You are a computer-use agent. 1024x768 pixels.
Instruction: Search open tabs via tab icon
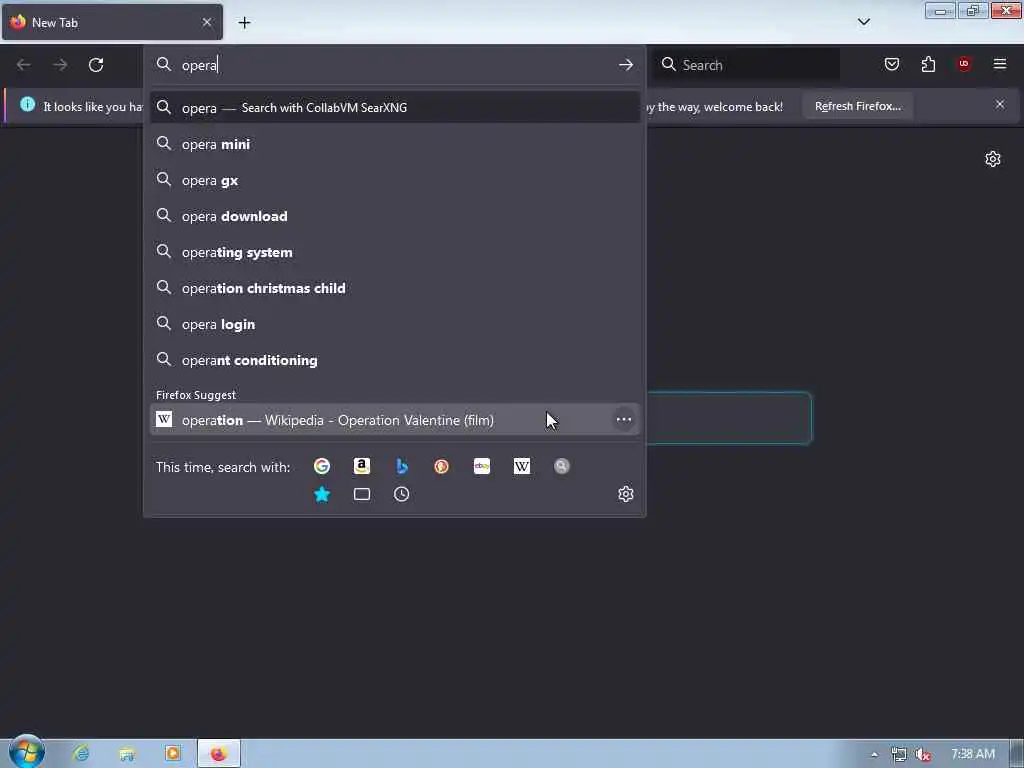(362, 494)
